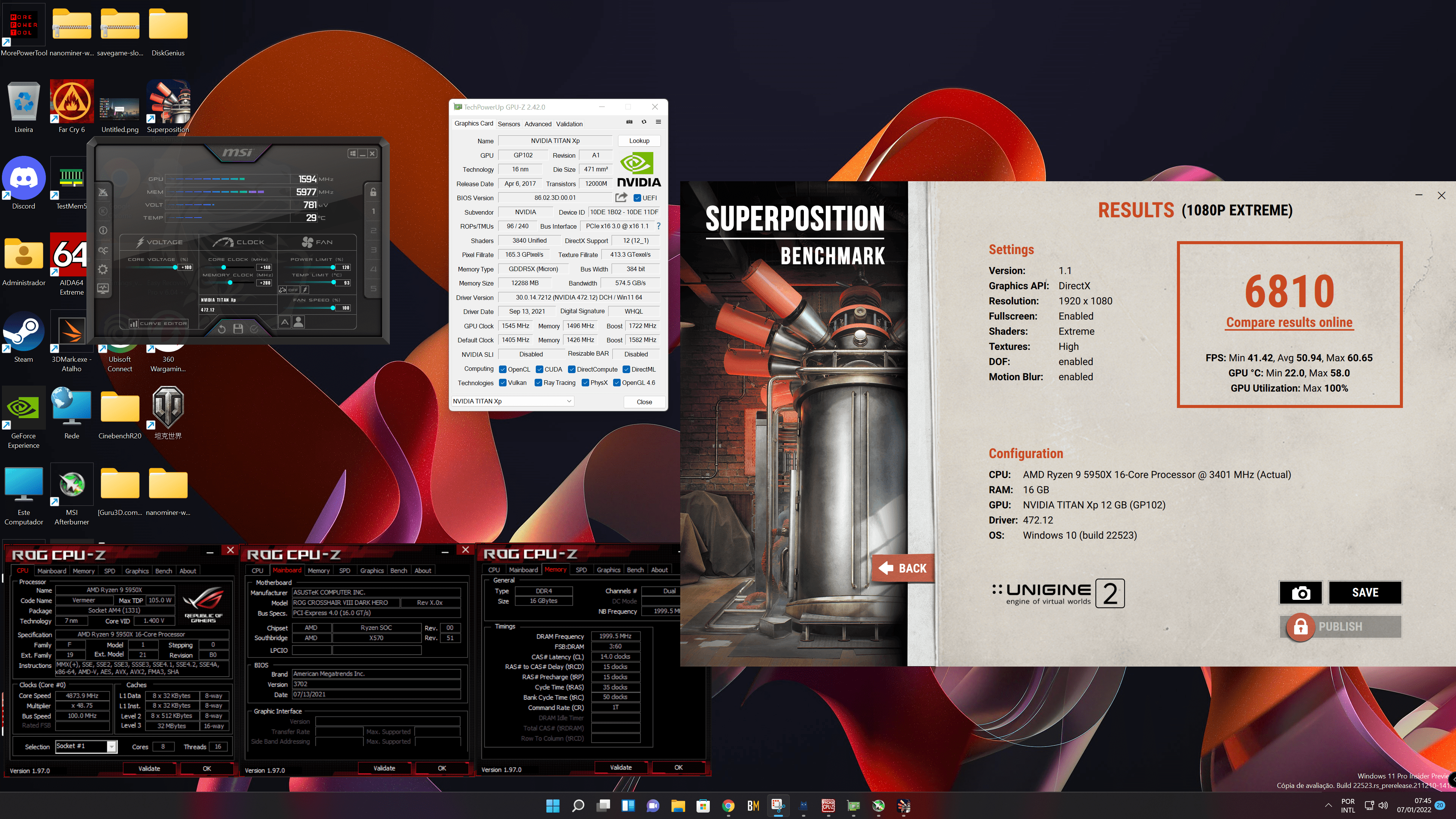Open the GPU-Z hamburger menu
Image resolution: width=1456 pixels, height=819 pixels.
point(658,122)
